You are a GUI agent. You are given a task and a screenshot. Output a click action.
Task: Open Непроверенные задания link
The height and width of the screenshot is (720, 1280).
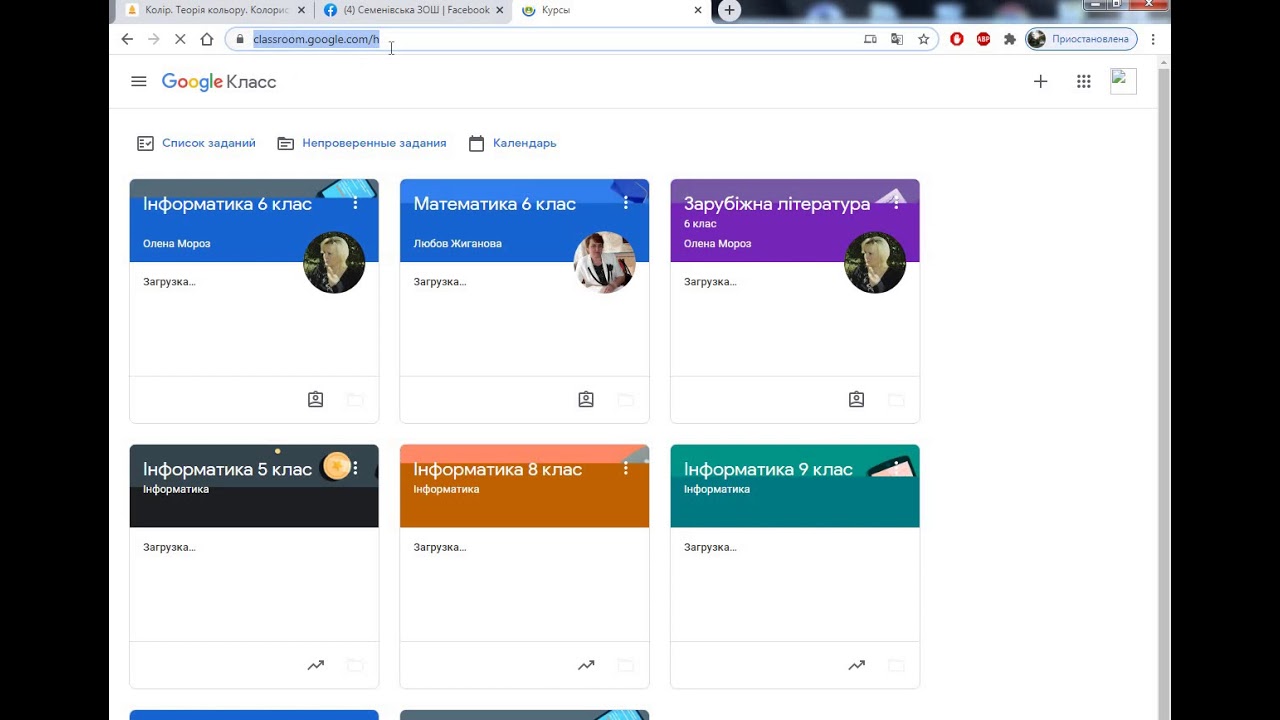tap(362, 143)
